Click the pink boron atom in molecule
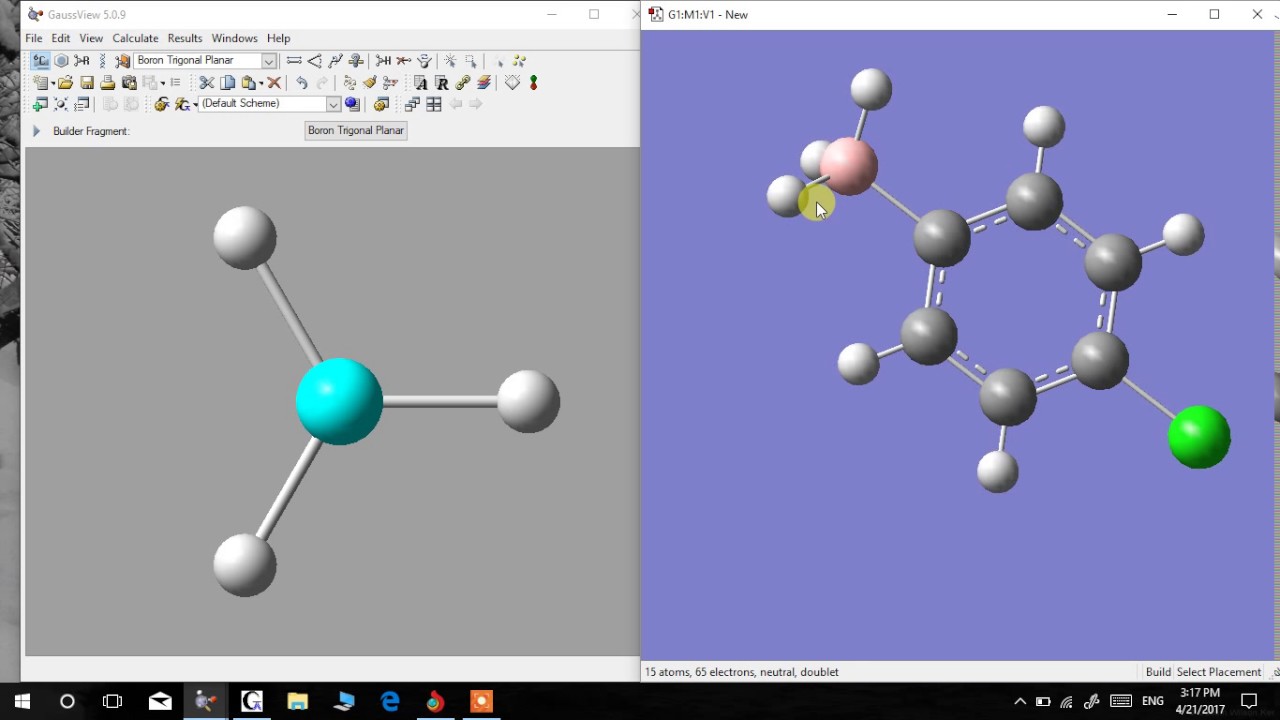This screenshot has width=1280, height=720. point(850,165)
